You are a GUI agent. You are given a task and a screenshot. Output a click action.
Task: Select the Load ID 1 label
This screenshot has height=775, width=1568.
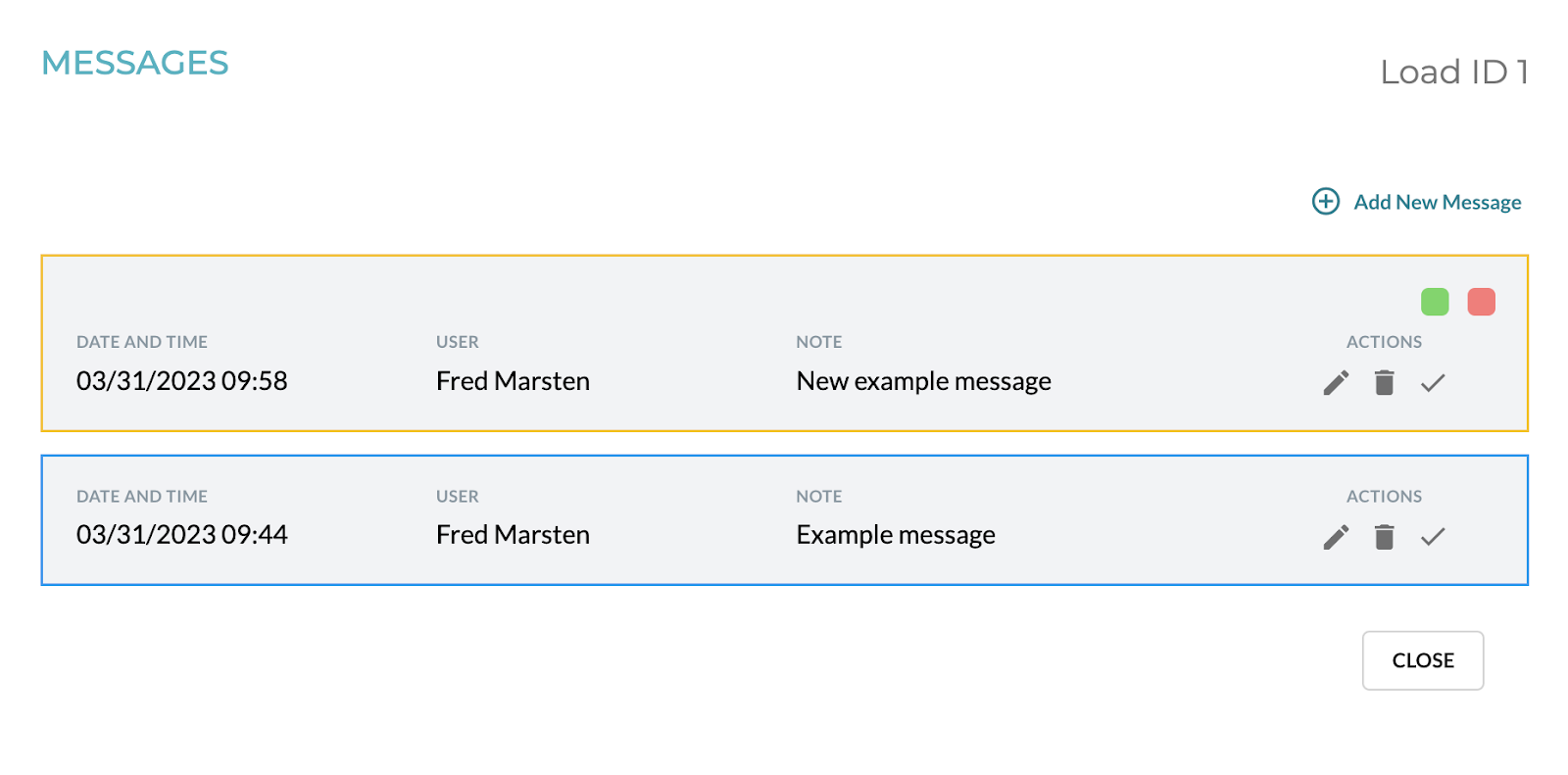click(x=1454, y=72)
